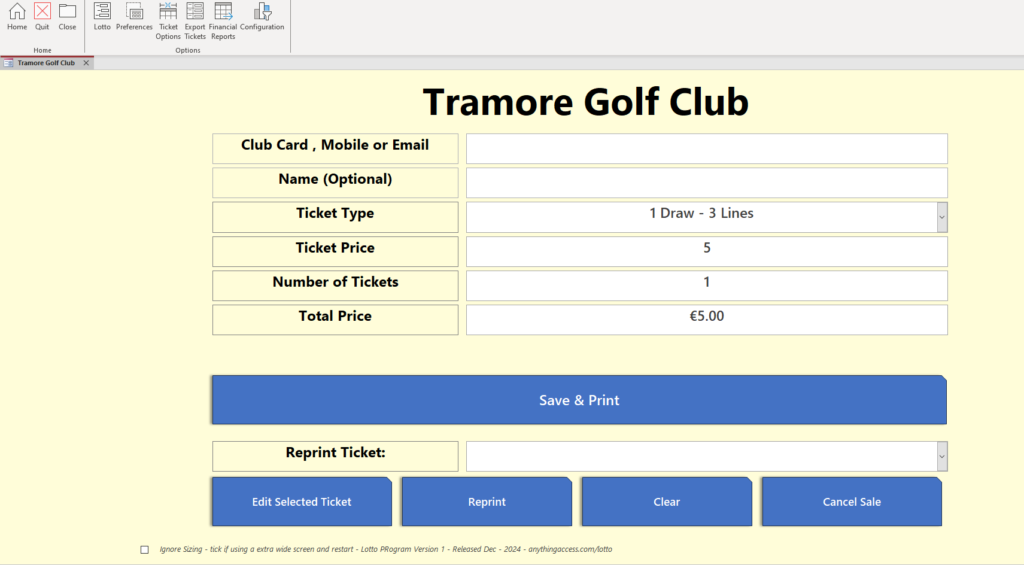
Task: Click the Ticket Price field showing 5
Action: click(707, 251)
